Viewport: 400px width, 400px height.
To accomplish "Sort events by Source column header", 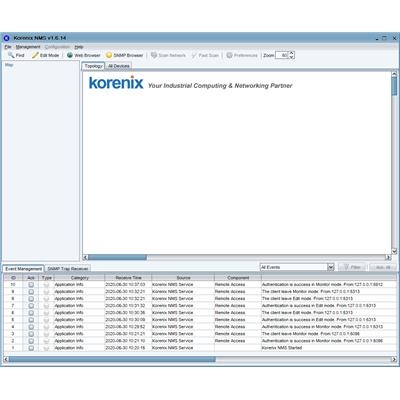I will coord(183,278).
